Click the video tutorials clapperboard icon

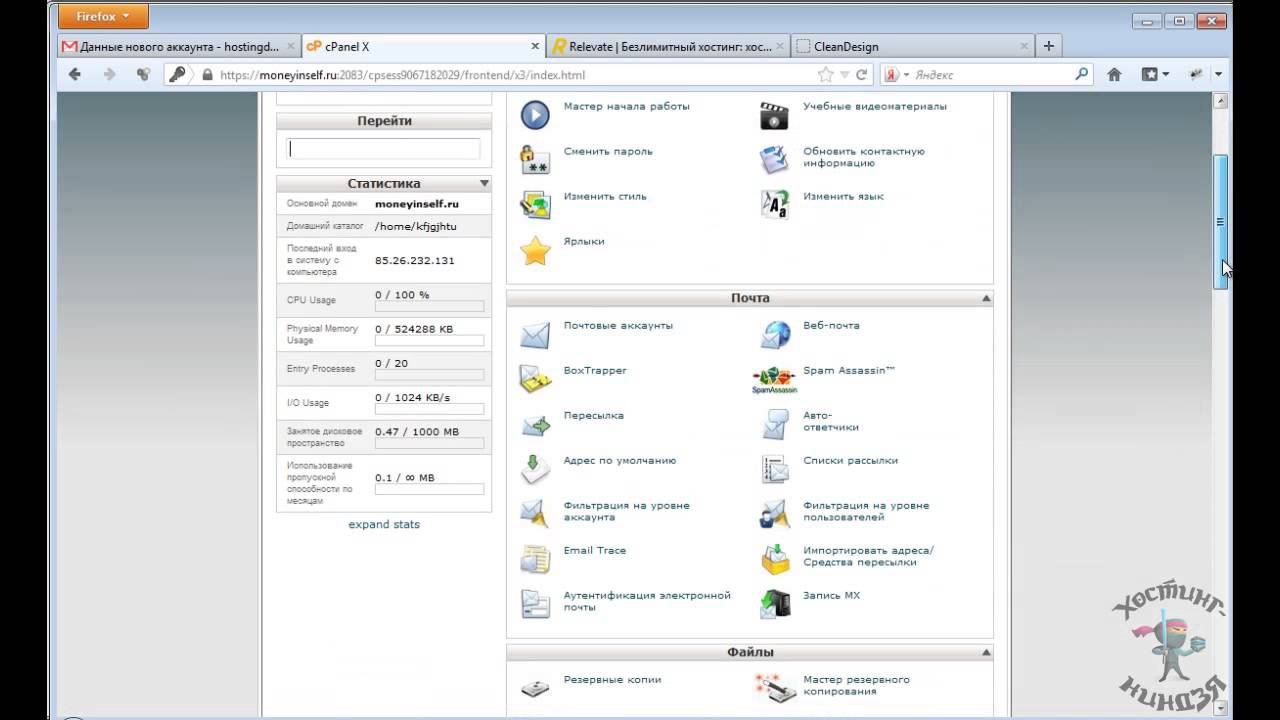[775, 115]
